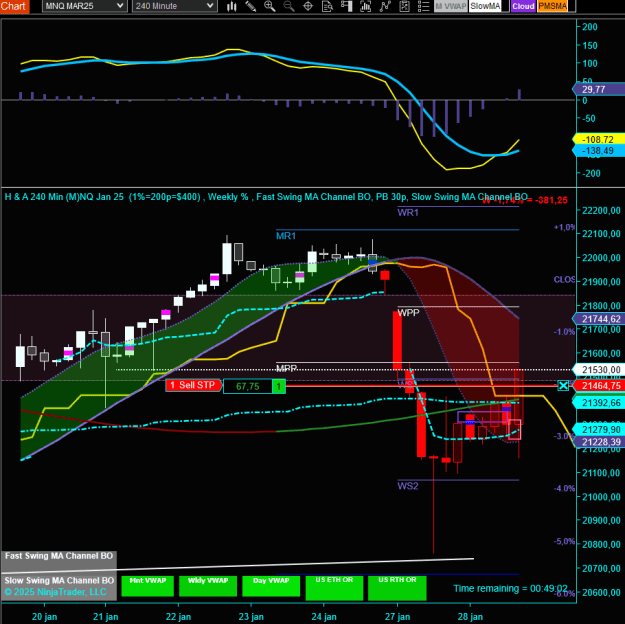625x624 pixels.
Task: Click the 24 jan date label
Action: (324, 617)
